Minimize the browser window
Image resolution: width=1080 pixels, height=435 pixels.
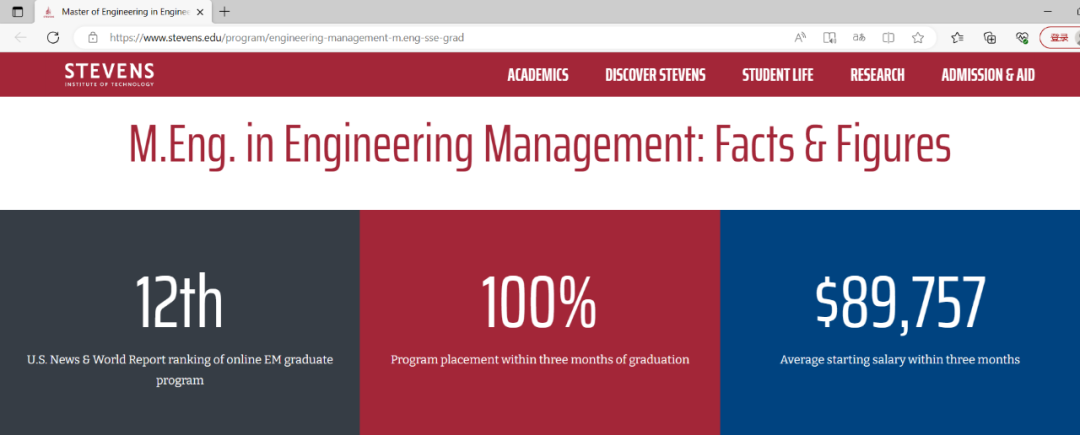click(x=1048, y=12)
